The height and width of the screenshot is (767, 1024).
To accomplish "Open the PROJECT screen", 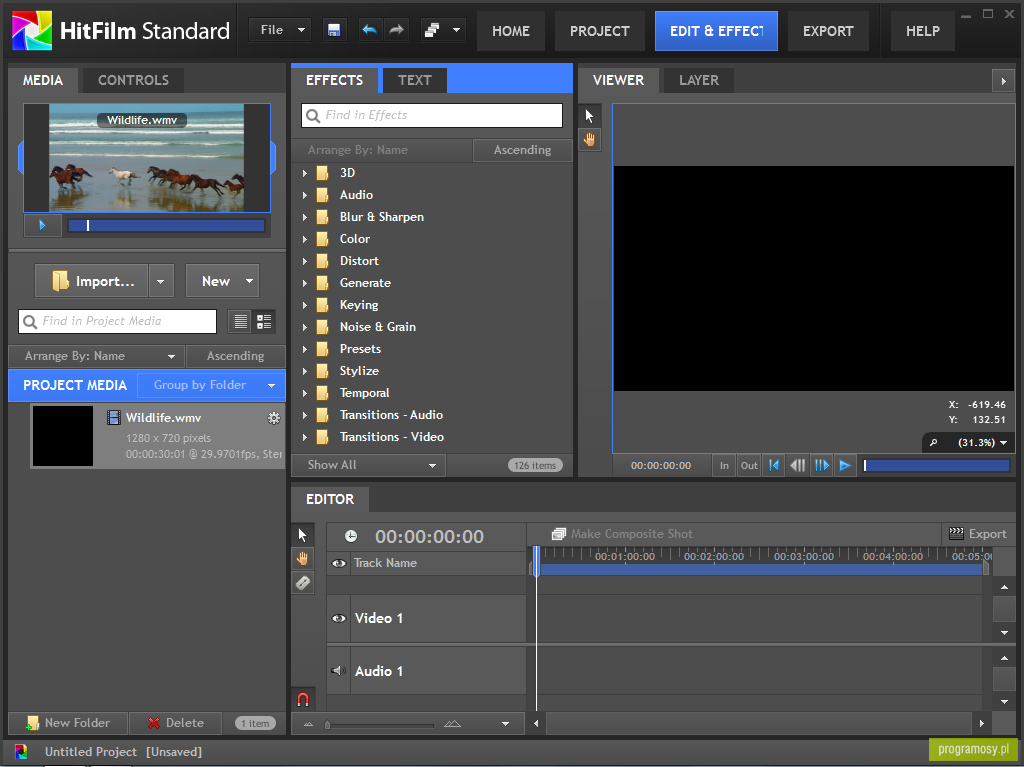I will [x=600, y=31].
